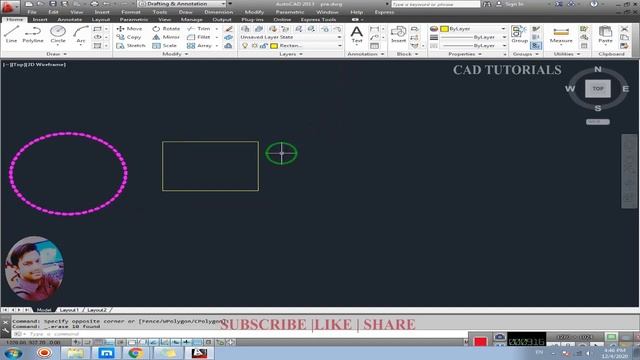
Task: Expand the Properties panel
Action: pos(465,54)
